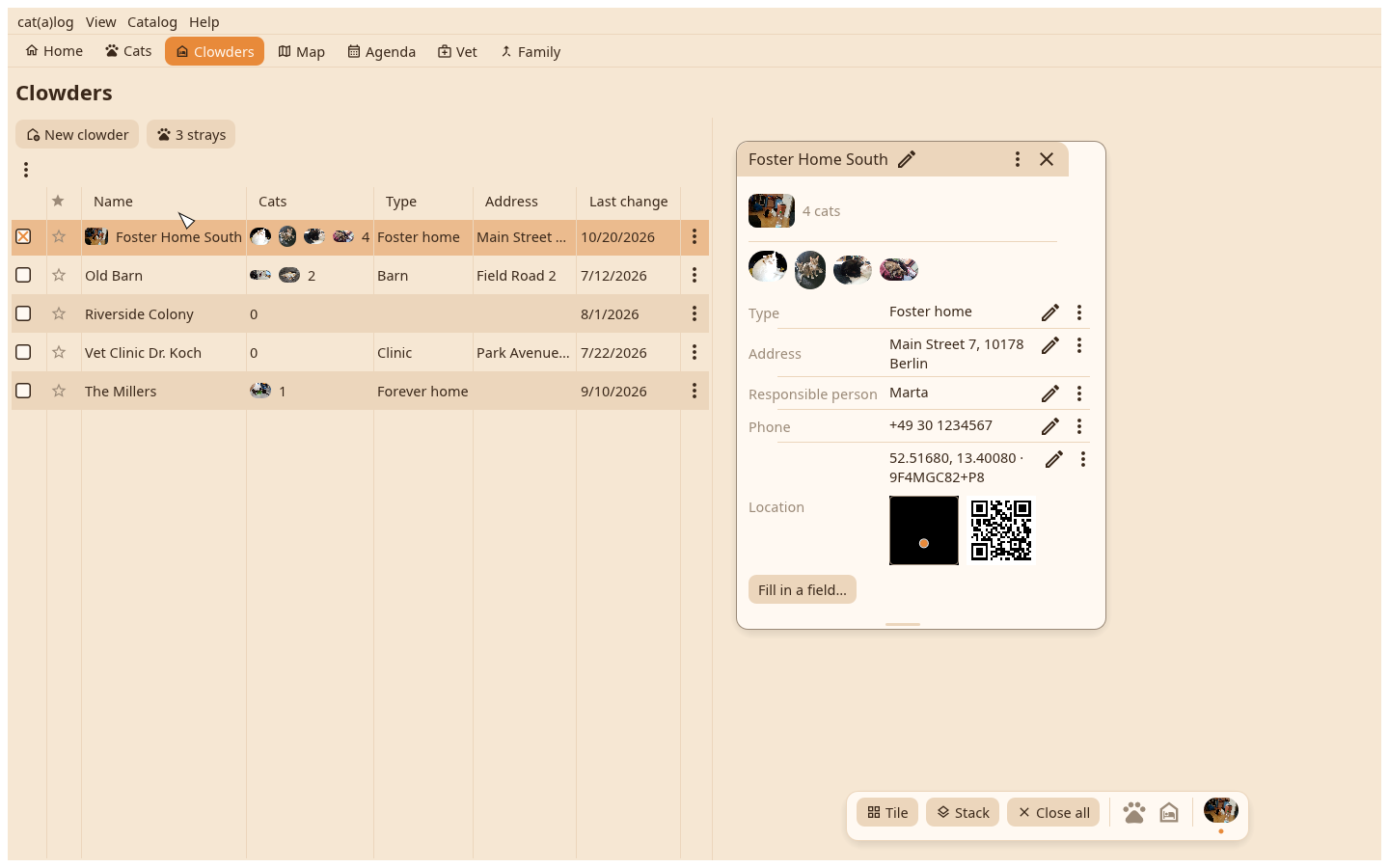The width and height of the screenshot is (1389, 868).
Task: Click the black location map thumbnail
Action: coord(924,530)
